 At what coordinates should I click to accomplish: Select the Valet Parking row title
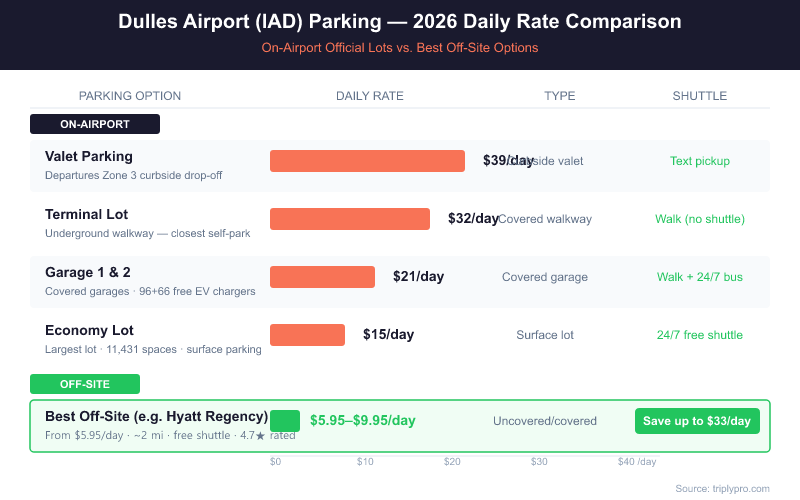pos(89,156)
